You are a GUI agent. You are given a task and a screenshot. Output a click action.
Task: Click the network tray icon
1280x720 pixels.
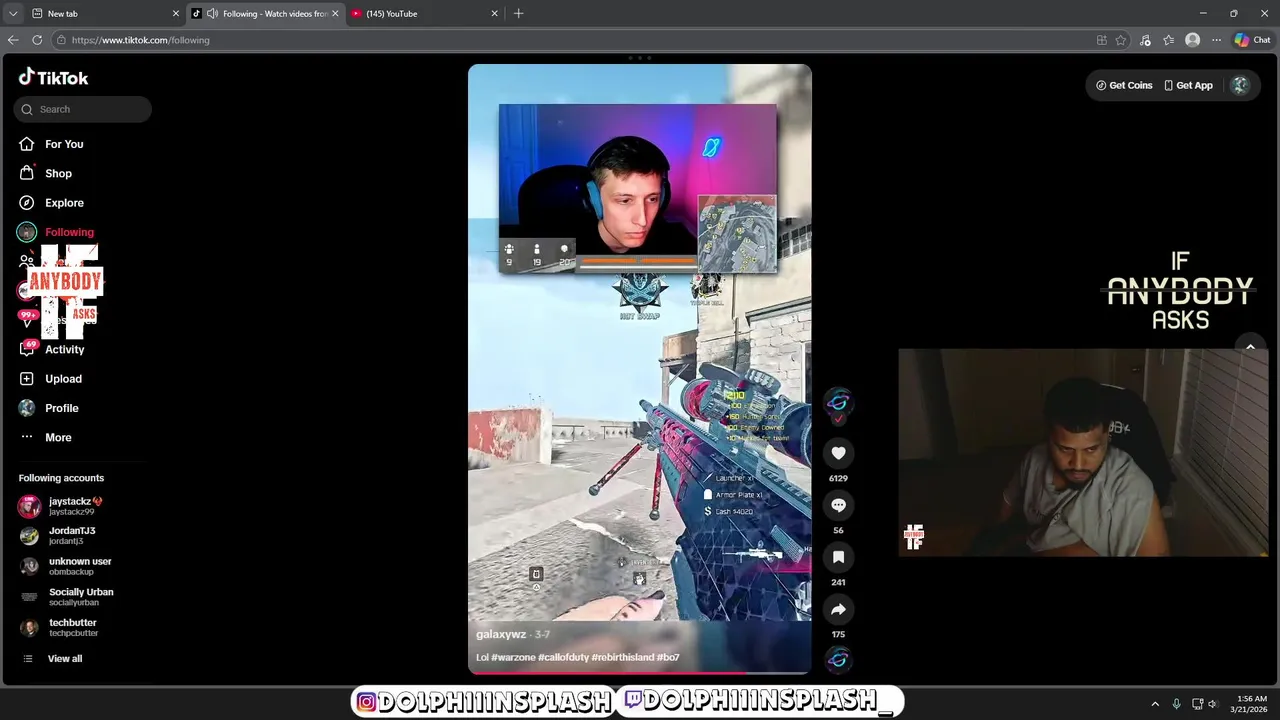1197,704
